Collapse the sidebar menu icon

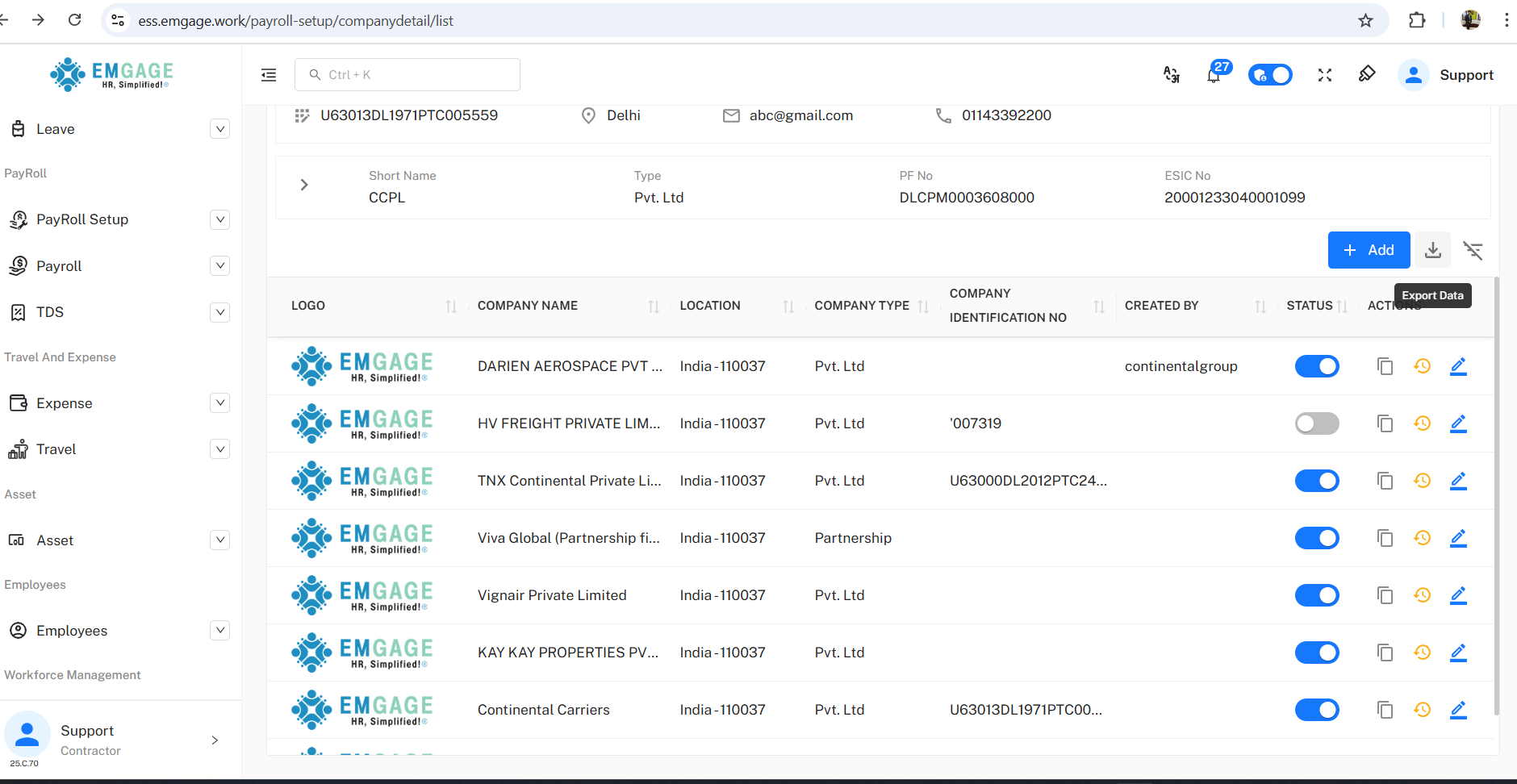tap(269, 75)
